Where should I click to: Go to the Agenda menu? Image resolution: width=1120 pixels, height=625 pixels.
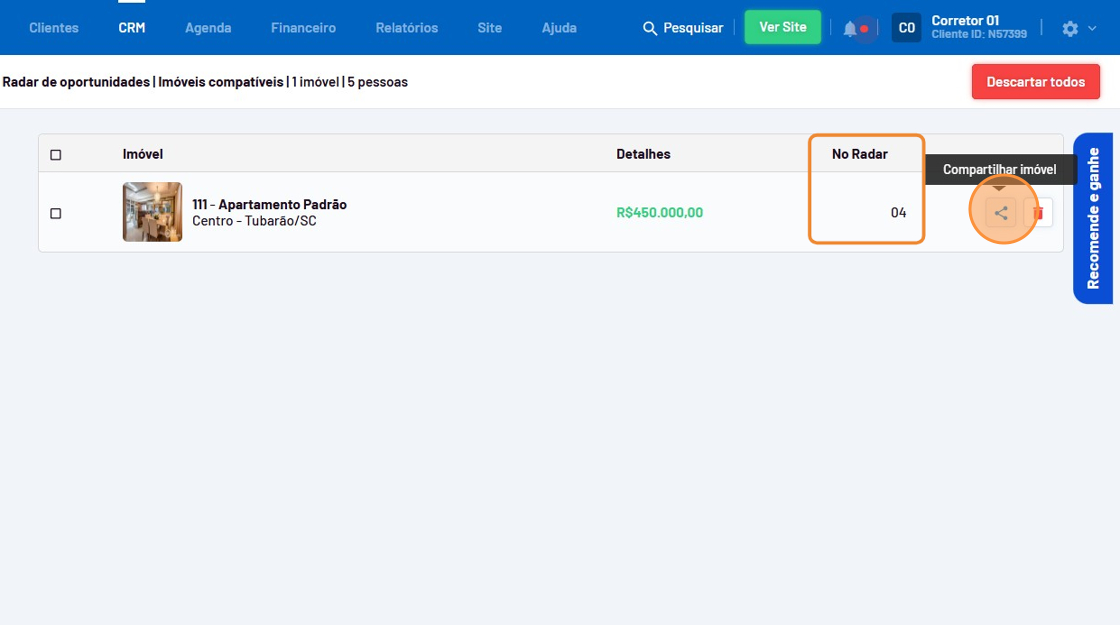click(208, 28)
